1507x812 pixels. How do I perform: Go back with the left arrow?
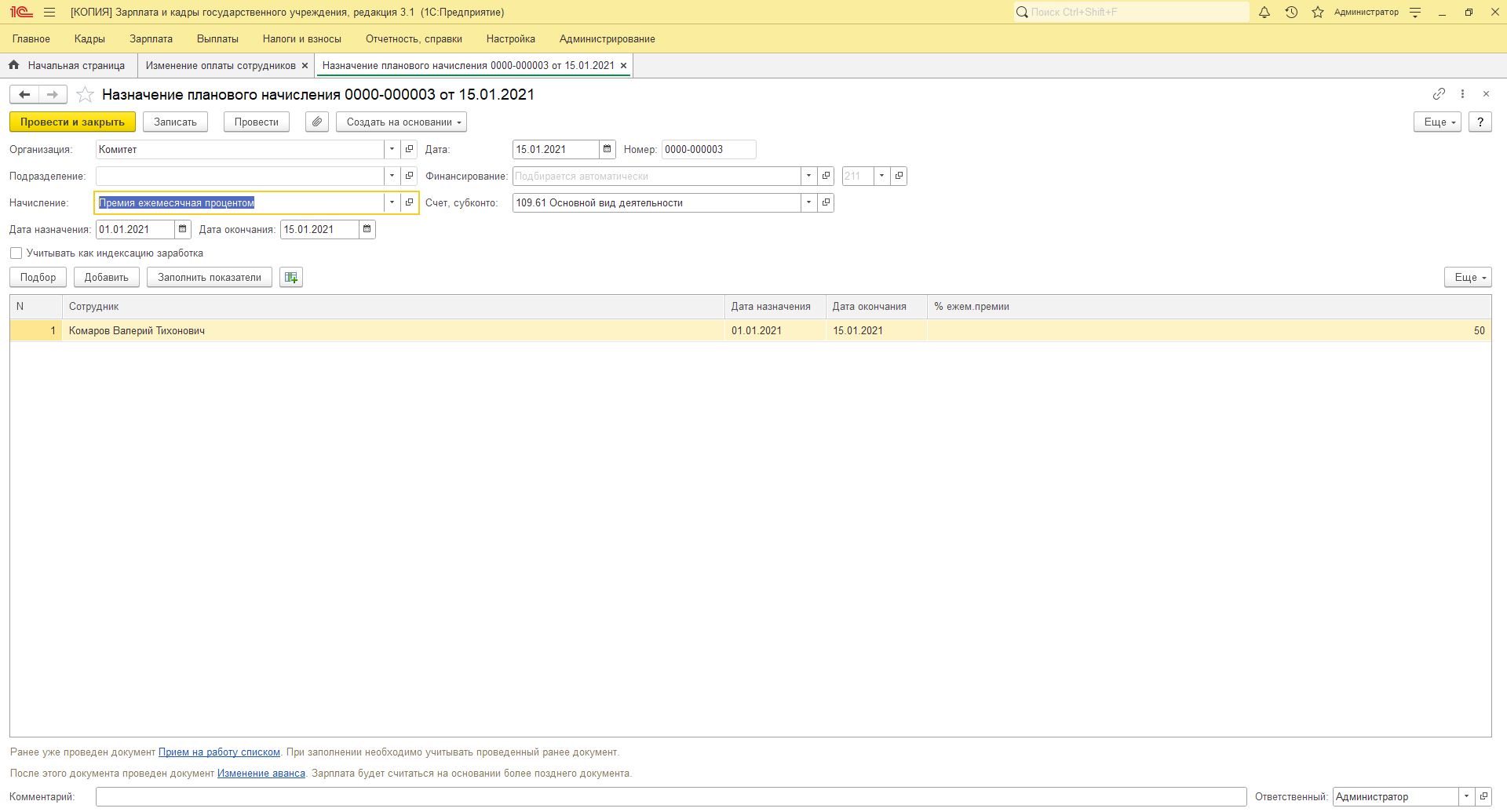[24, 95]
